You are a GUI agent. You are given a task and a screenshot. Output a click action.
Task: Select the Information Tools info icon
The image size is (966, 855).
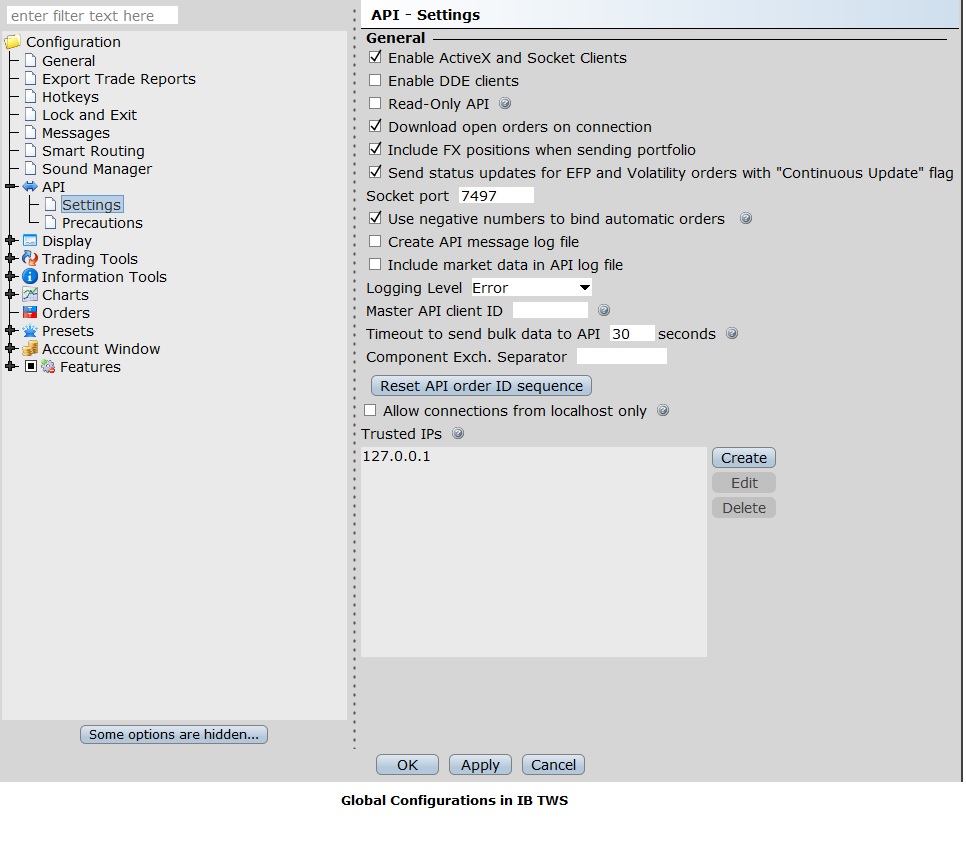(28, 277)
